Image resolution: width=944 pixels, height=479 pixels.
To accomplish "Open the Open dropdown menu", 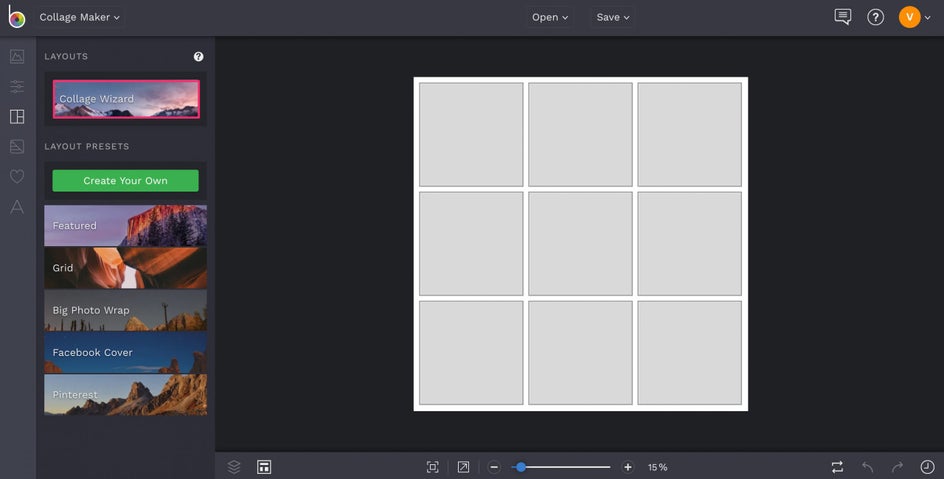I will 550,17.
